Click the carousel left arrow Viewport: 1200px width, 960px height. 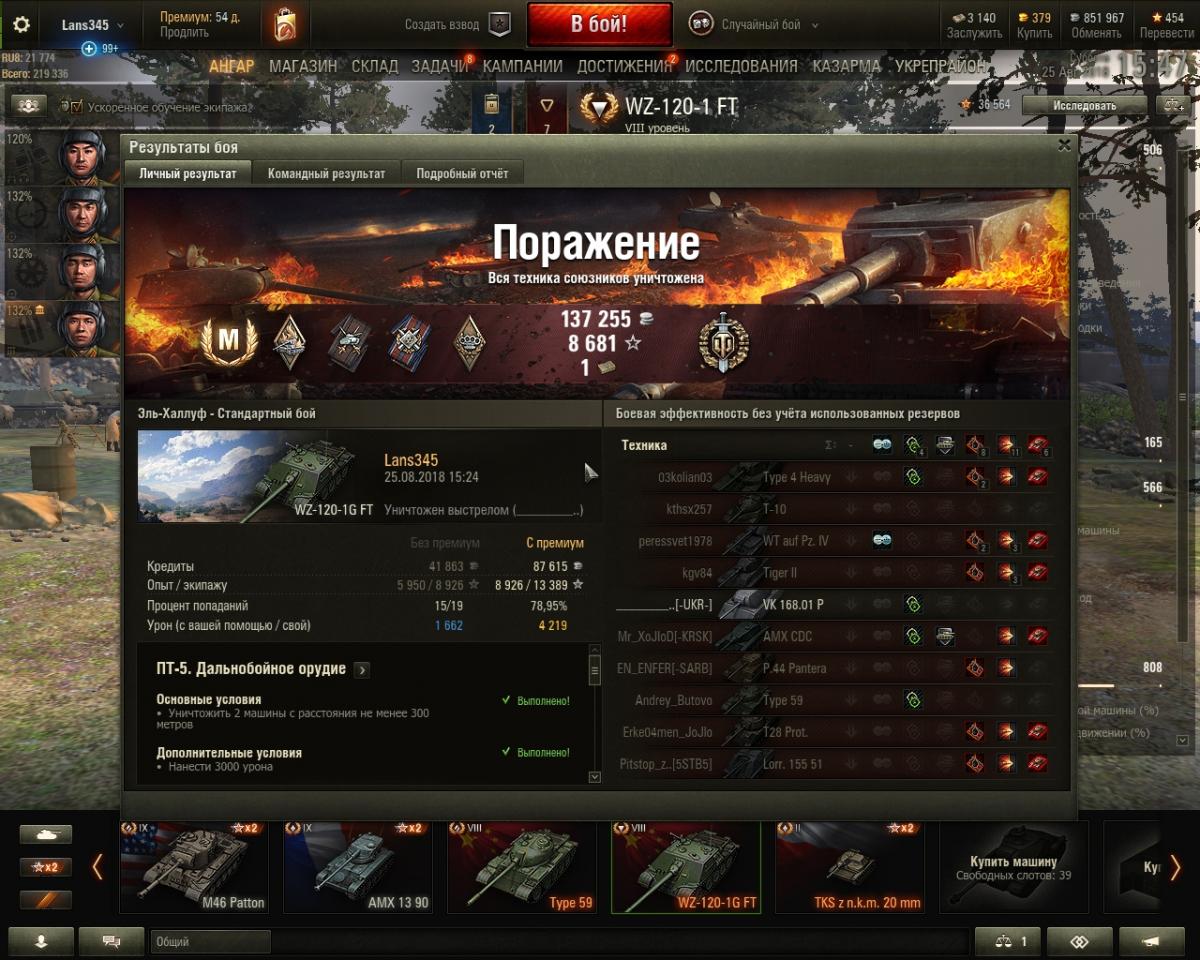(x=97, y=867)
